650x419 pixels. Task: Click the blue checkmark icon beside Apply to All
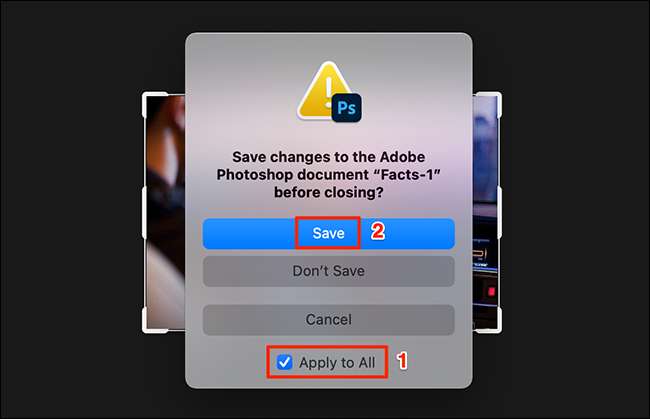(x=284, y=362)
